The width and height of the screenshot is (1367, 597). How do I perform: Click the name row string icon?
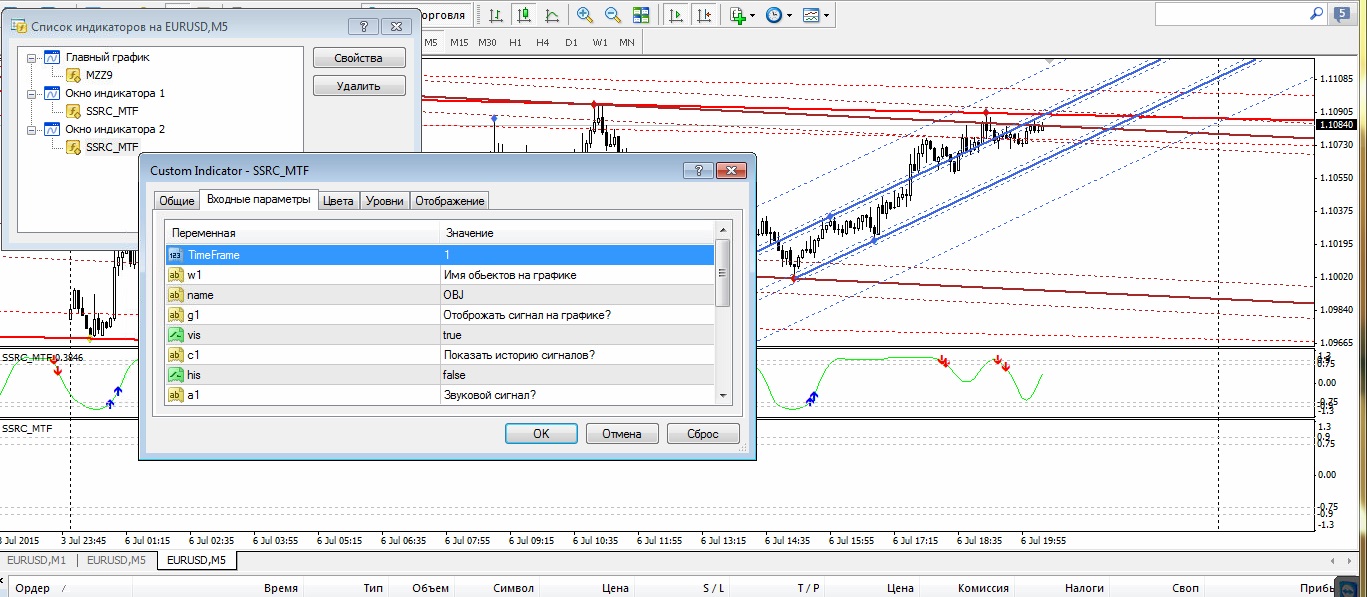coord(175,295)
